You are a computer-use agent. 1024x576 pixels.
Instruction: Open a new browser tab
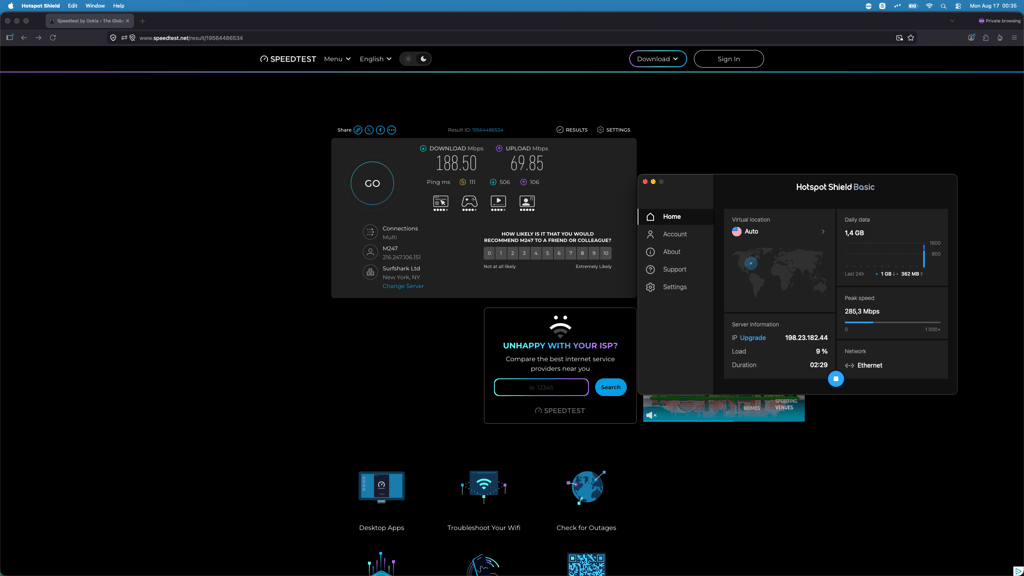142,21
